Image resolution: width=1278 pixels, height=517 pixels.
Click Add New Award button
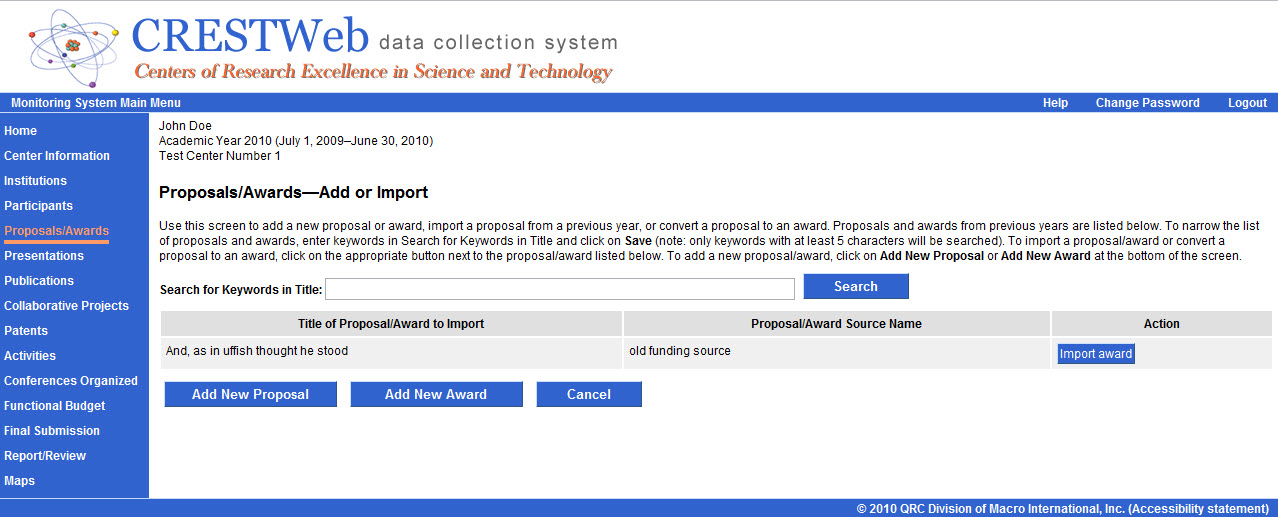point(436,394)
